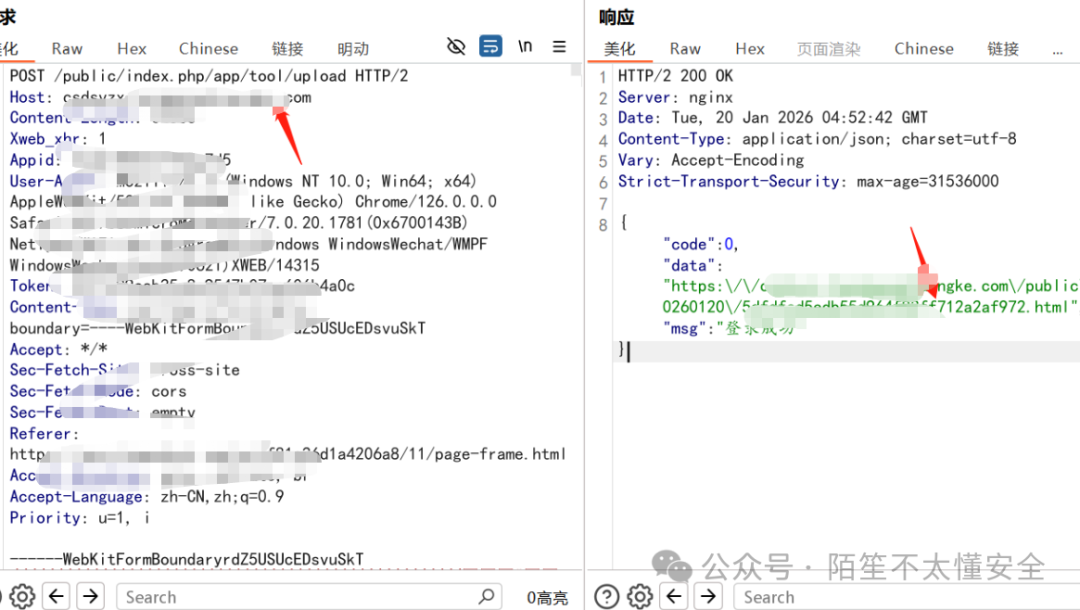1080x610 pixels.
Task: Click WebKitFormBoundary line at bottom of request
Action: pos(187,559)
